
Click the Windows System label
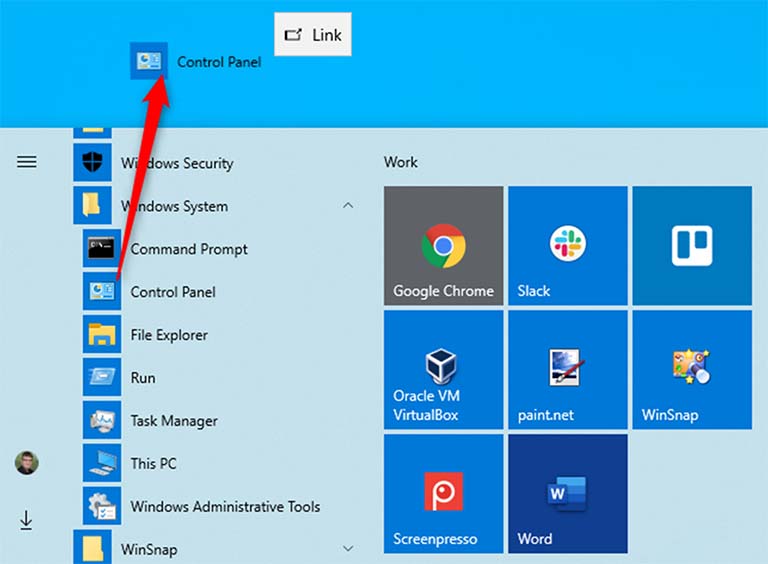pos(175,206)
